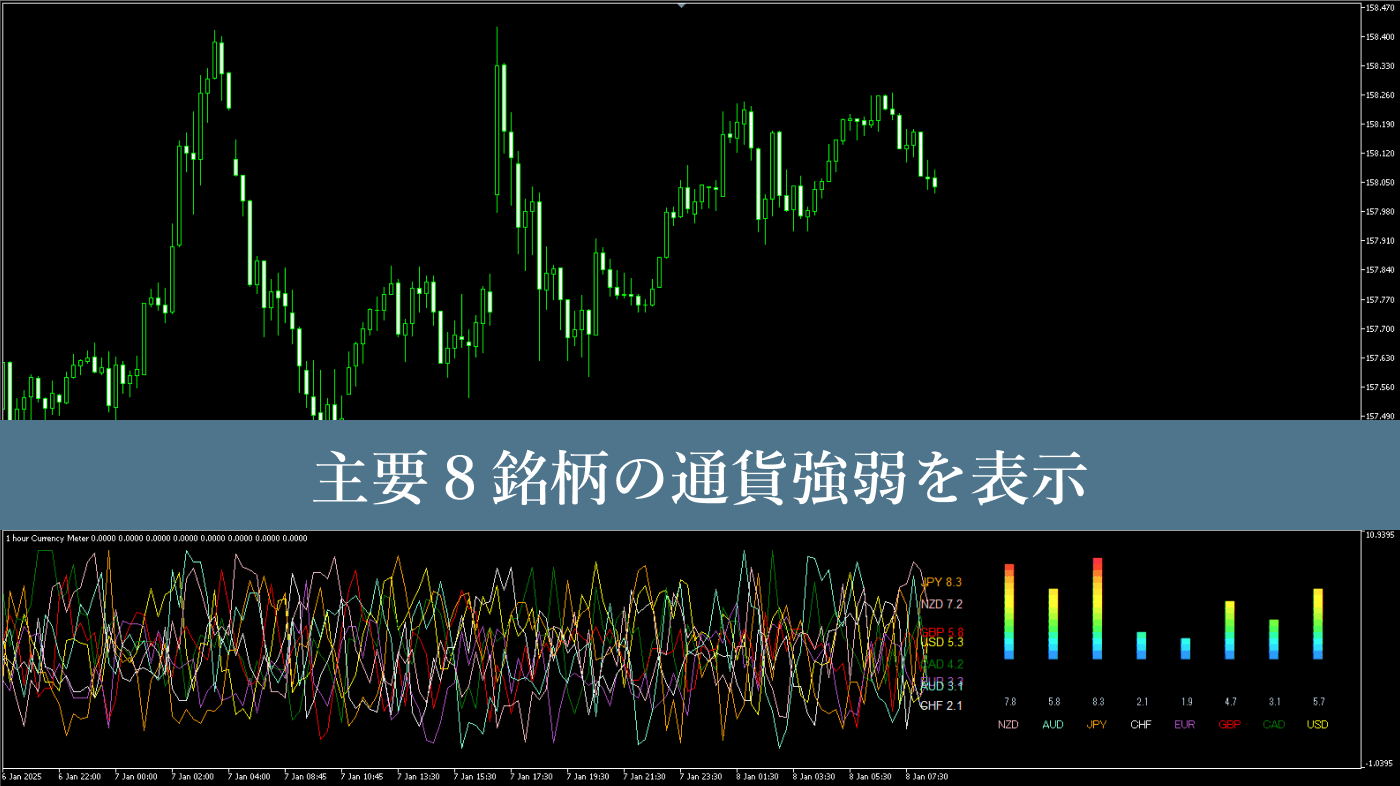The image size is (1400, 786).
Task: Click the orange JPY label under bars
Action: (x=1097, y=724)
